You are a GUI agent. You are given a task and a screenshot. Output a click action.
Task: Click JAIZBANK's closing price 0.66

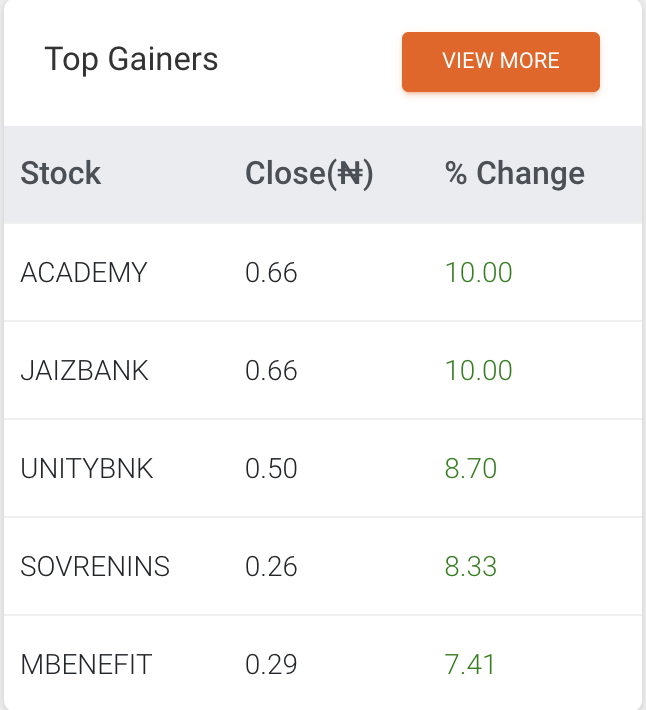tap(271, 370)
